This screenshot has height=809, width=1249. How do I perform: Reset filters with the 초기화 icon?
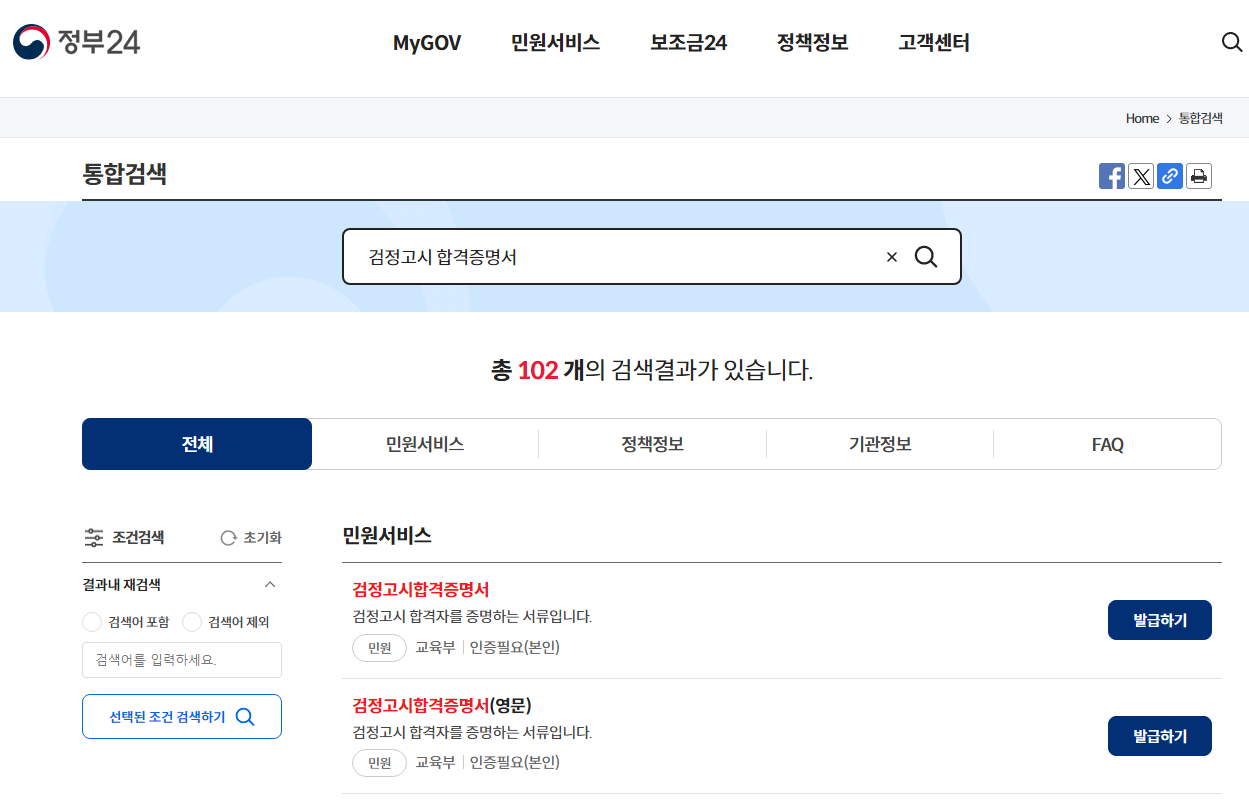pyautogui.click(x=229, y=537)
